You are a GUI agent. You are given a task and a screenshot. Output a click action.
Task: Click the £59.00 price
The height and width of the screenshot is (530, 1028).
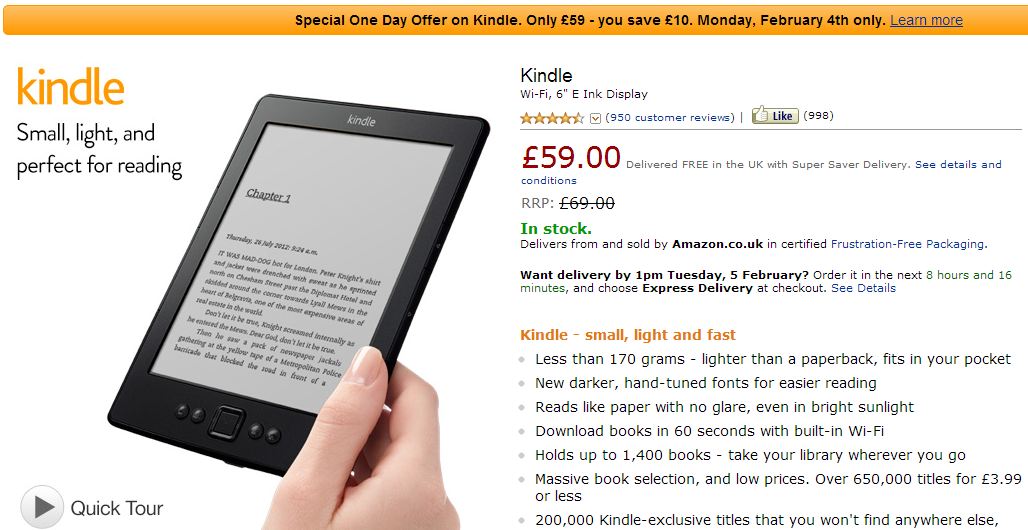click(571, 157)
